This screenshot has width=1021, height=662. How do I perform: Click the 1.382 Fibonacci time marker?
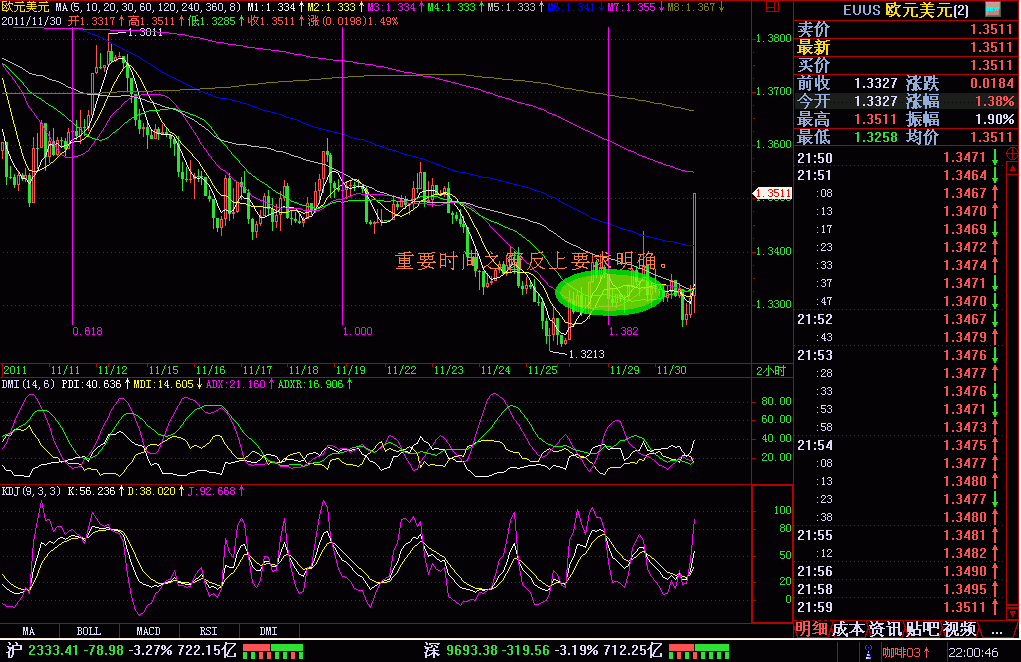pyautogui.click(x=623, y=331)
